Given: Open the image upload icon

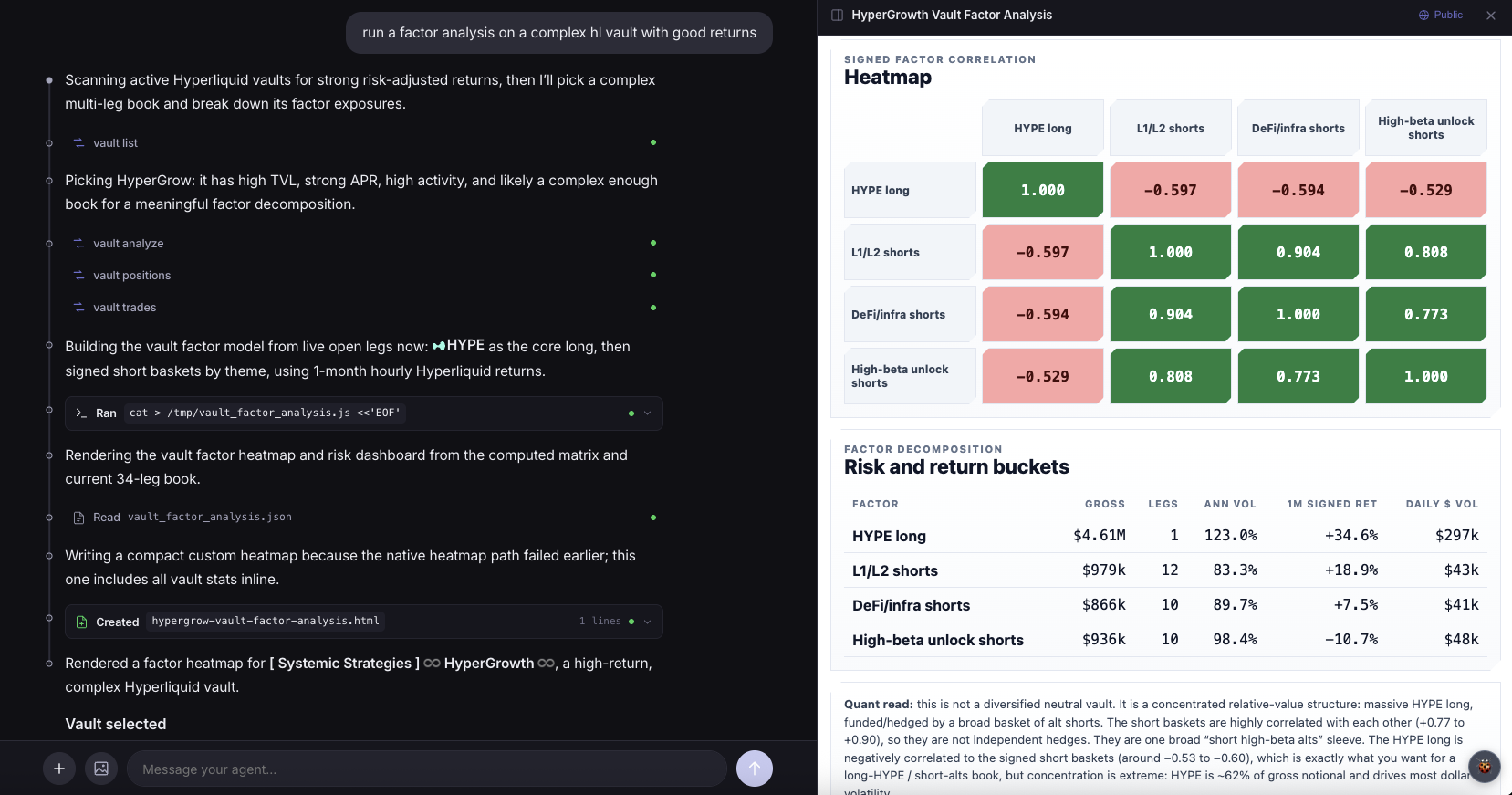Looking at the screenshot, I should (101, 769).
